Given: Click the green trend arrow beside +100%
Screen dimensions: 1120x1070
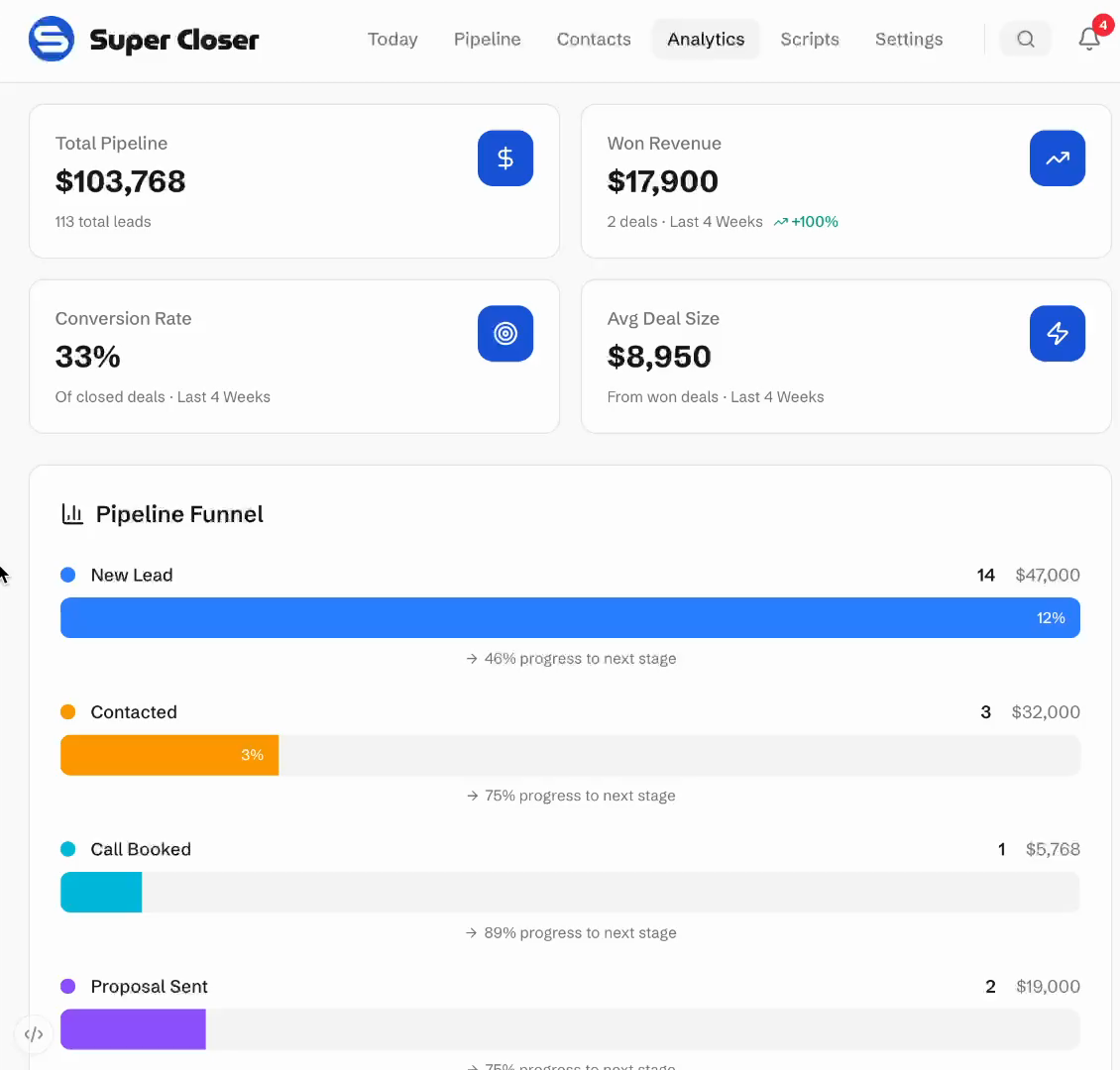Looking at the screenshot, I should click(781, 222).
